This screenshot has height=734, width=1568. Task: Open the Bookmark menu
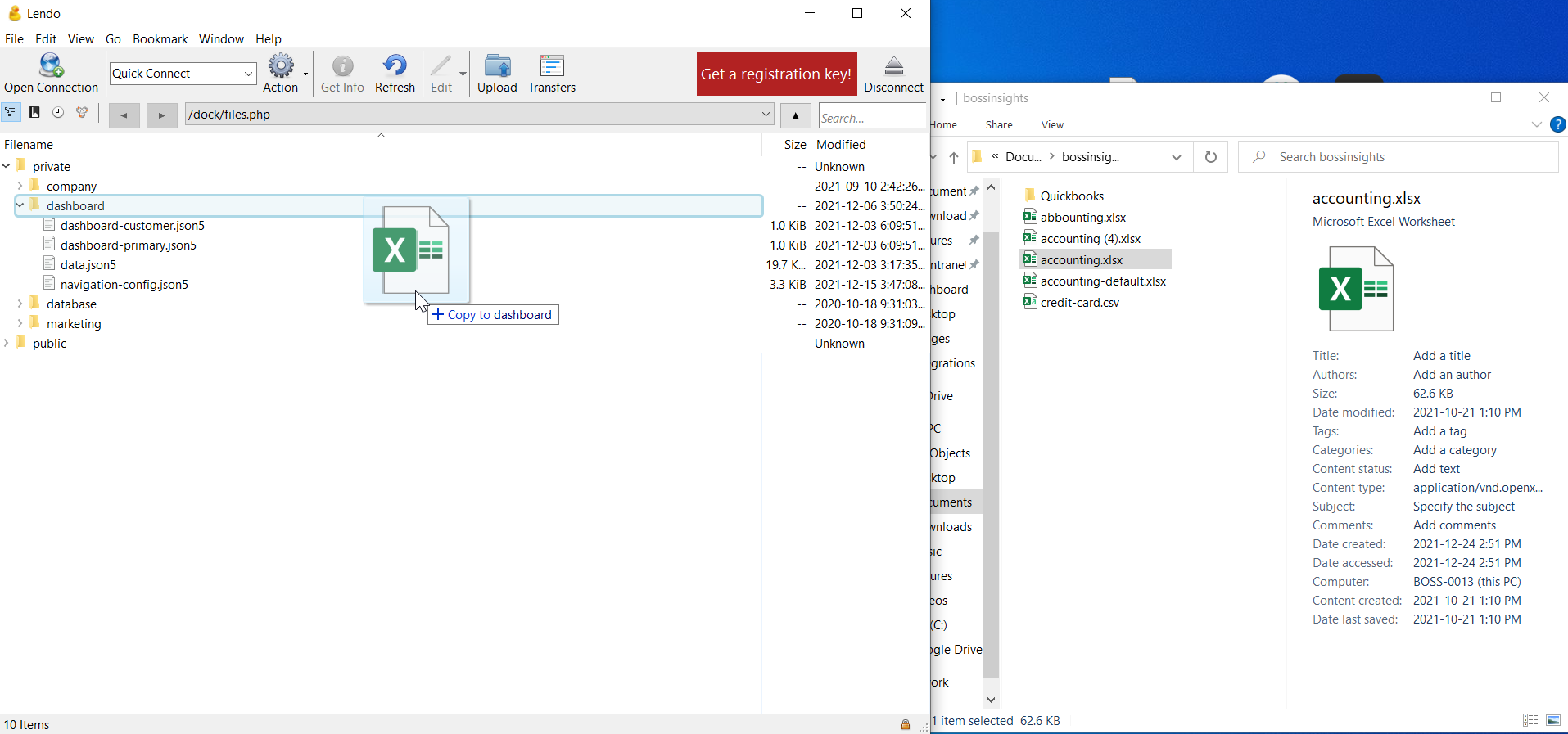160,38
